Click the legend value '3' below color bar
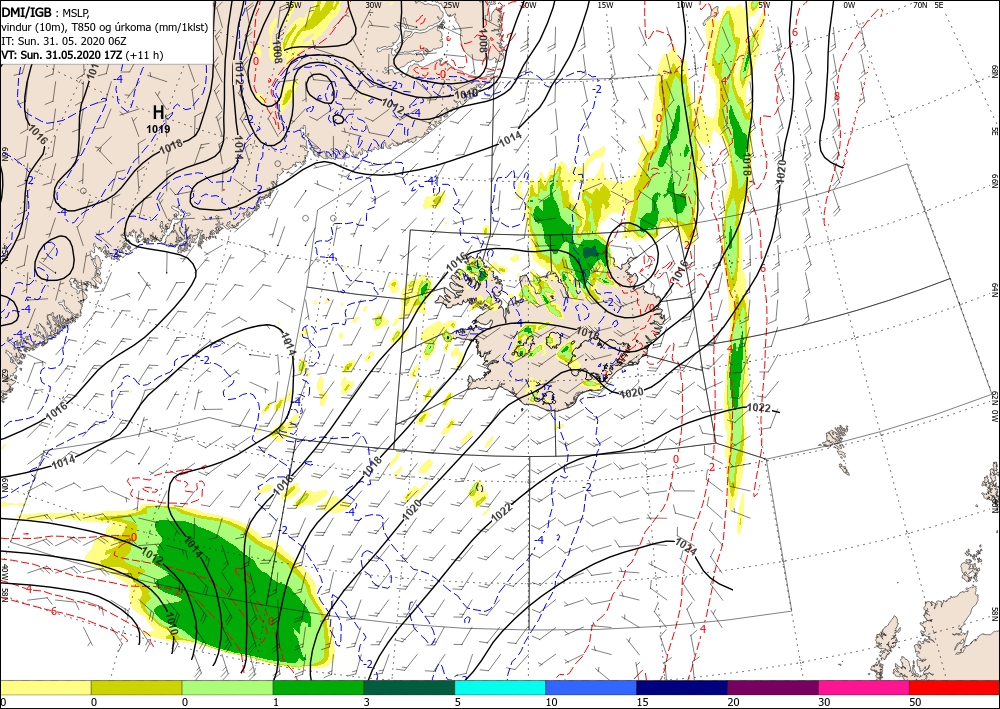1000x709 pixels. coord(366,702)
